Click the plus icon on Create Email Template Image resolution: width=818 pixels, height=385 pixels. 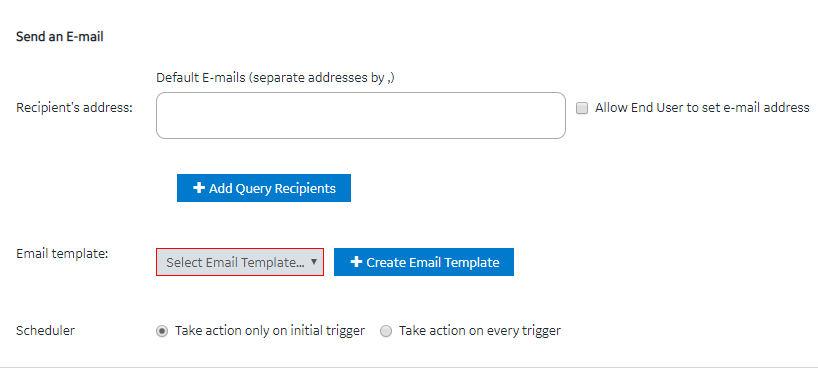tap(356, 262)
